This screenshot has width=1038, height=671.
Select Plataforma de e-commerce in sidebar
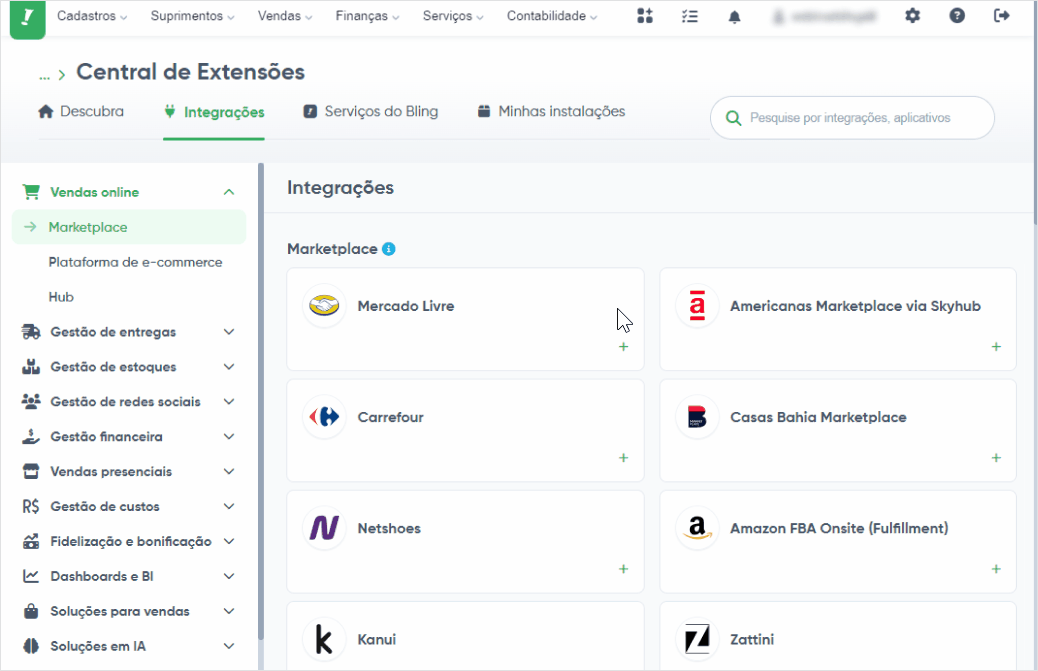coord(135,262)
